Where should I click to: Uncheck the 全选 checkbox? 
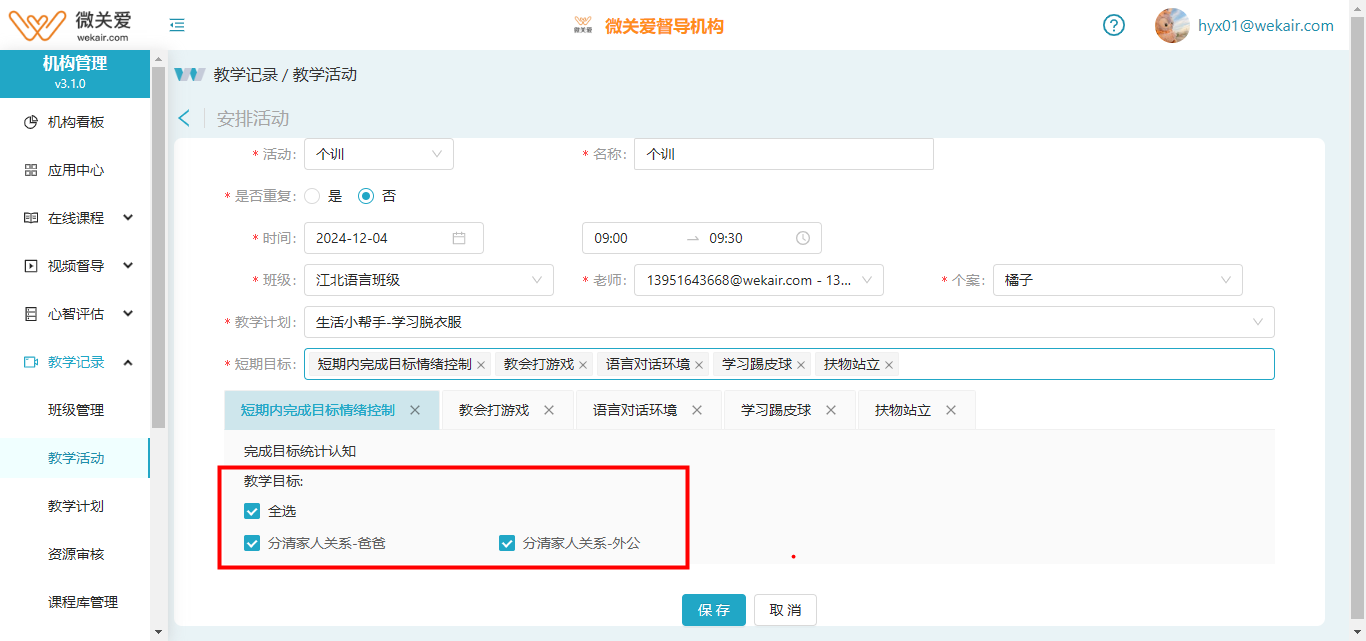[x=252, y=511]
